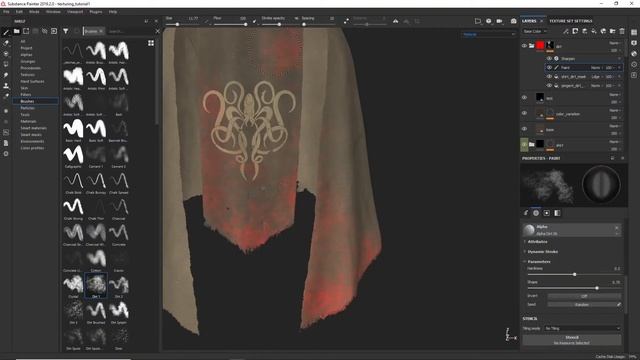Select Smart materials shelf category
Viewport: 640px width, 360px height.
33,128
